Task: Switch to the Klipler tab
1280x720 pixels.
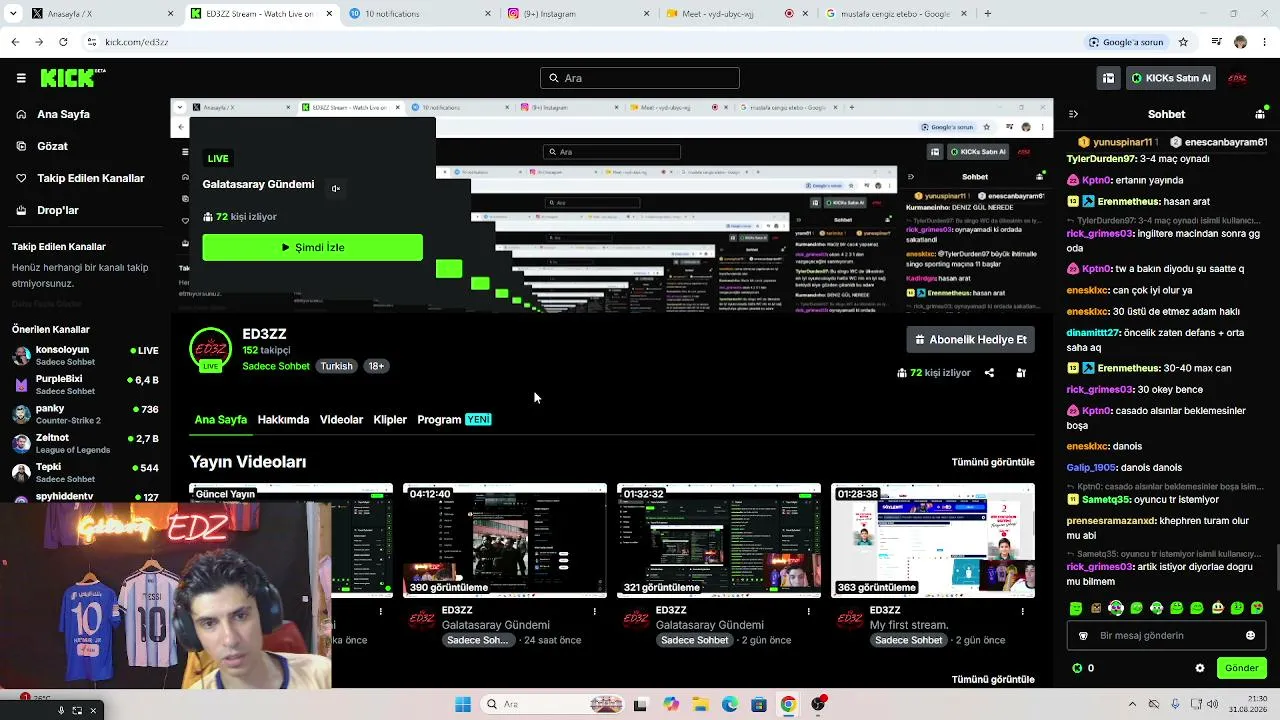Action: (390, 420)
